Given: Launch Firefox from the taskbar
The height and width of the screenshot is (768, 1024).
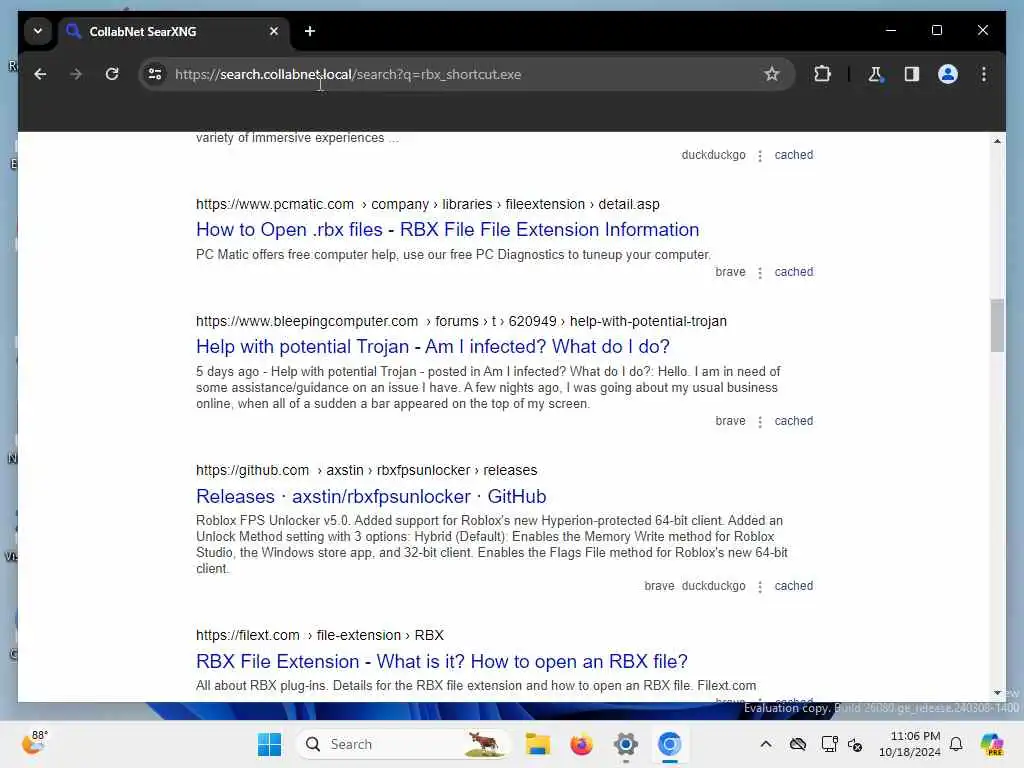Looking at the screenshot, I should [581, 744].
